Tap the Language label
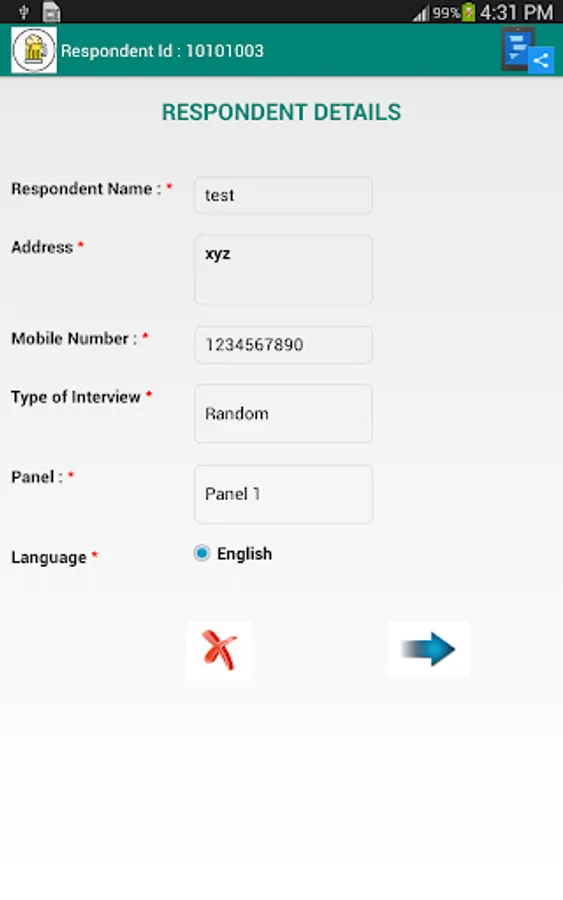 49,557
